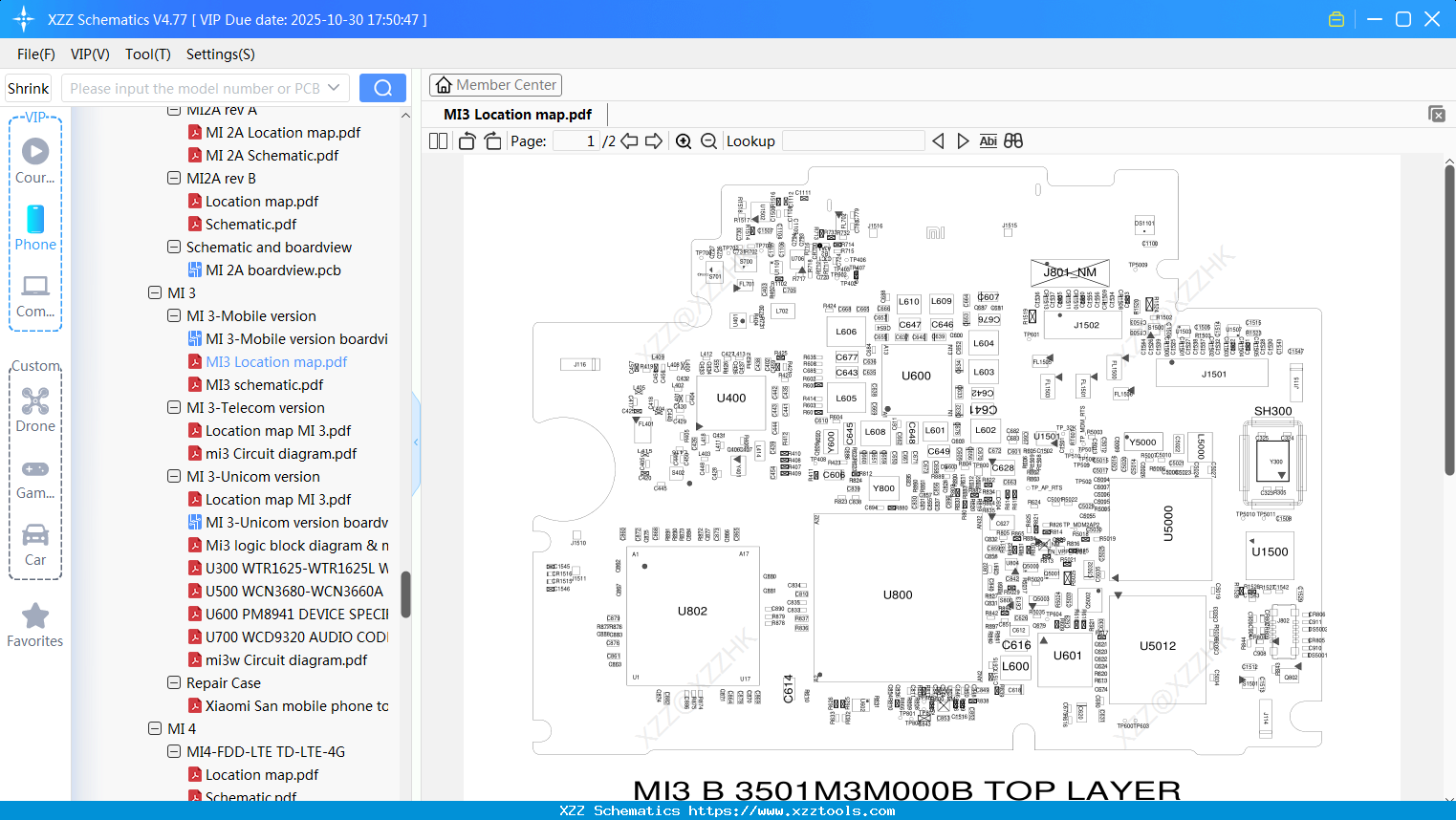Rotate the schematic counterclockwise
Screen dimensions: 1456x820
click(466, 140)
